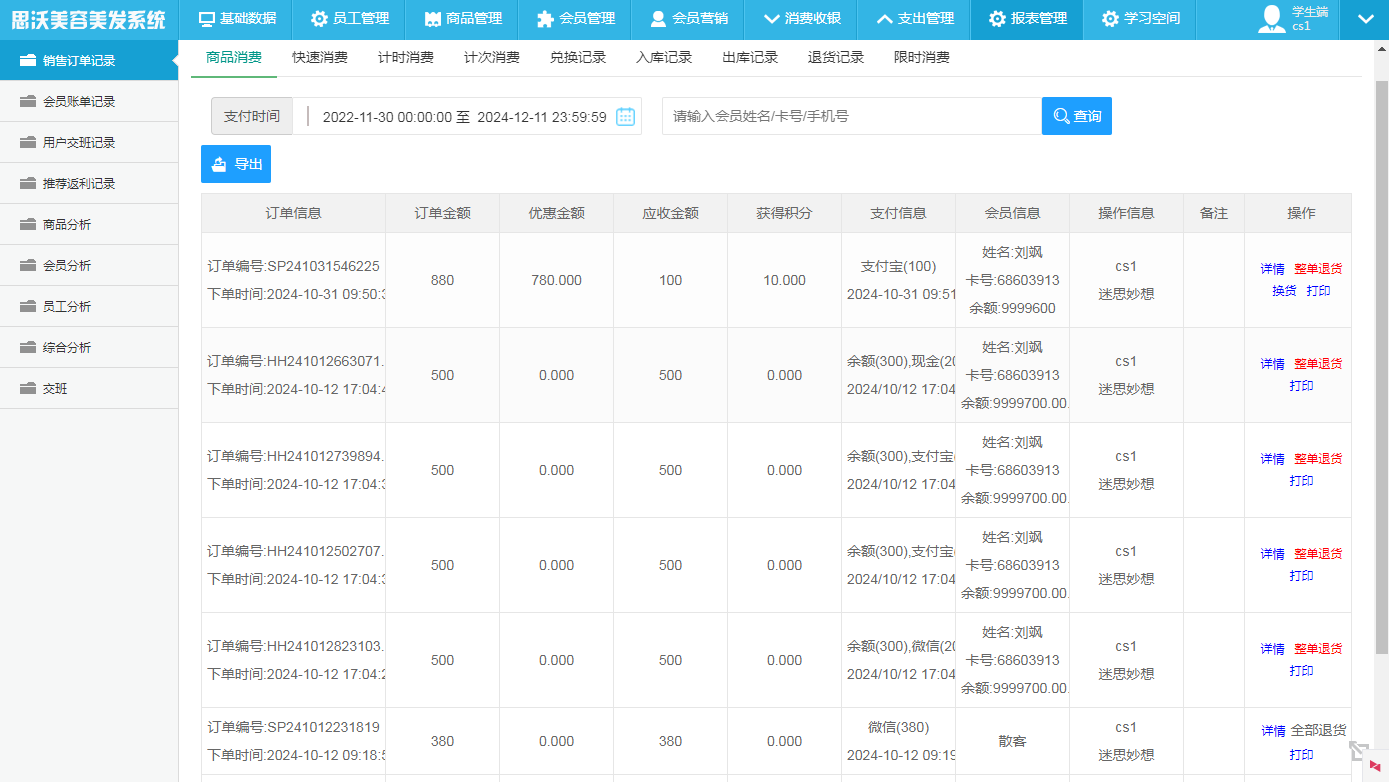Click 整单退货 for order SP241031546225
Viewport: 1389px width, 782px height.
(1317, 269)
